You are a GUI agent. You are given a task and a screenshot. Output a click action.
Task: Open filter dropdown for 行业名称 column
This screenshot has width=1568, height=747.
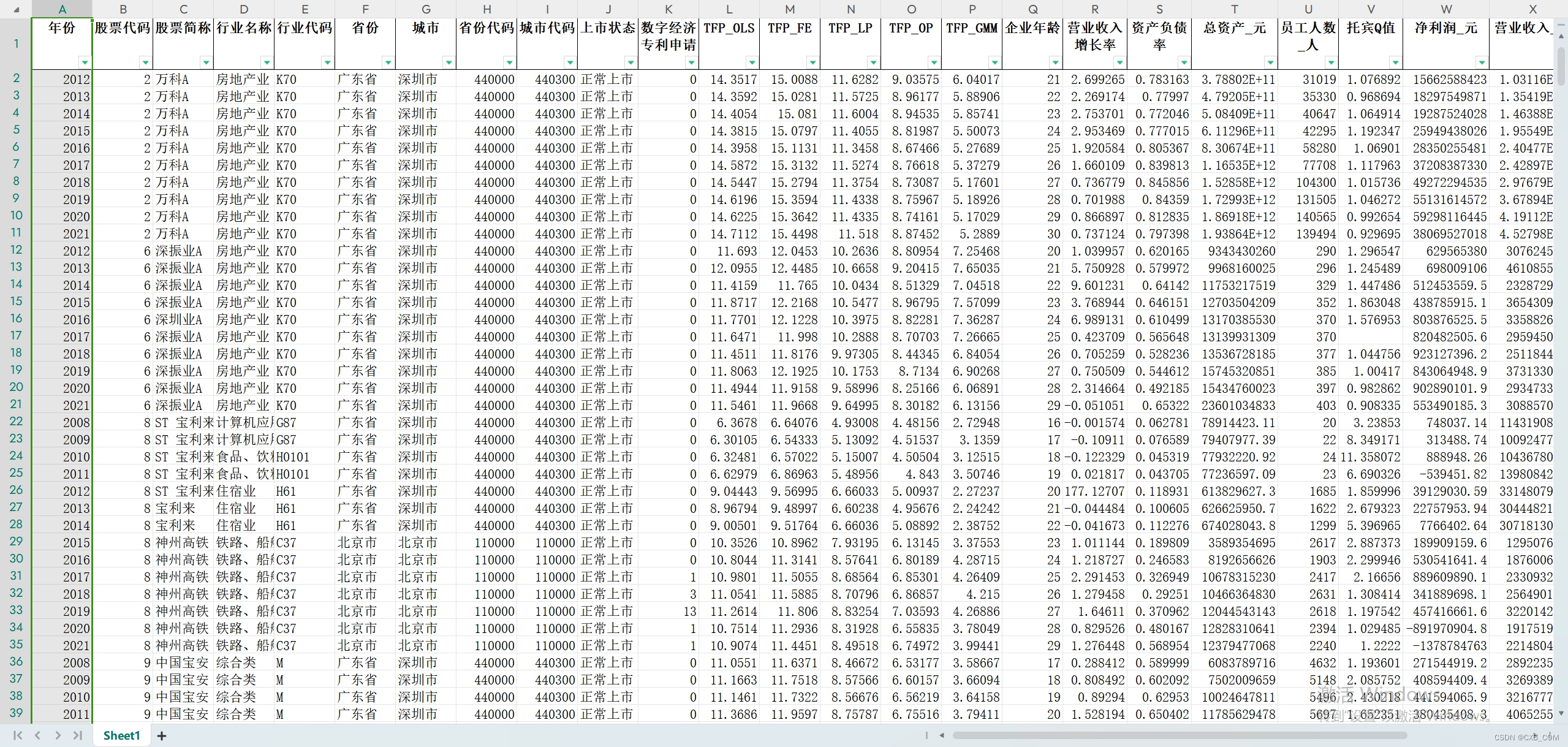[267, 63]
